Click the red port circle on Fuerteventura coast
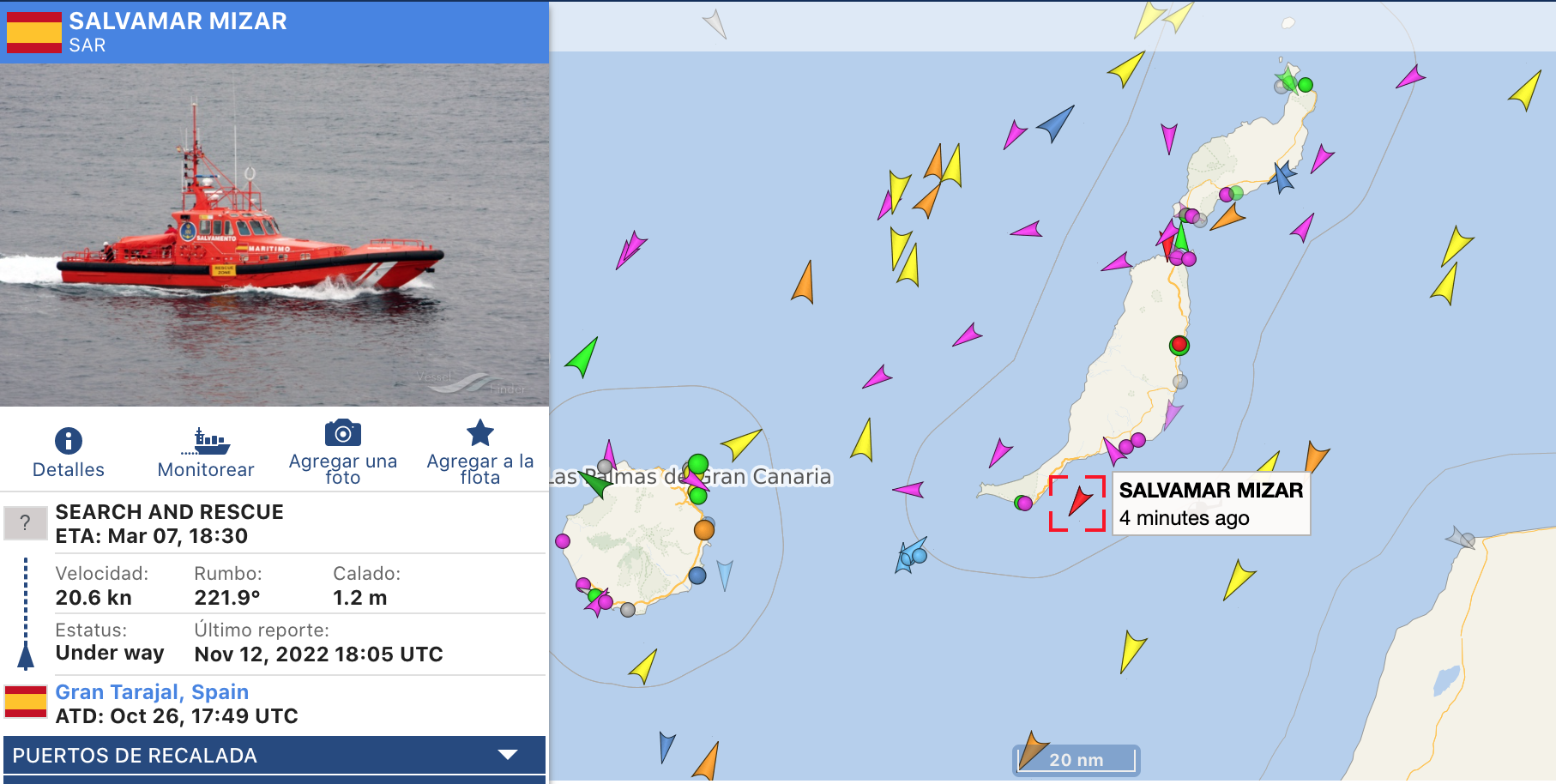Viewport: 1556px width, 784px height. [x=1179, y=345]
